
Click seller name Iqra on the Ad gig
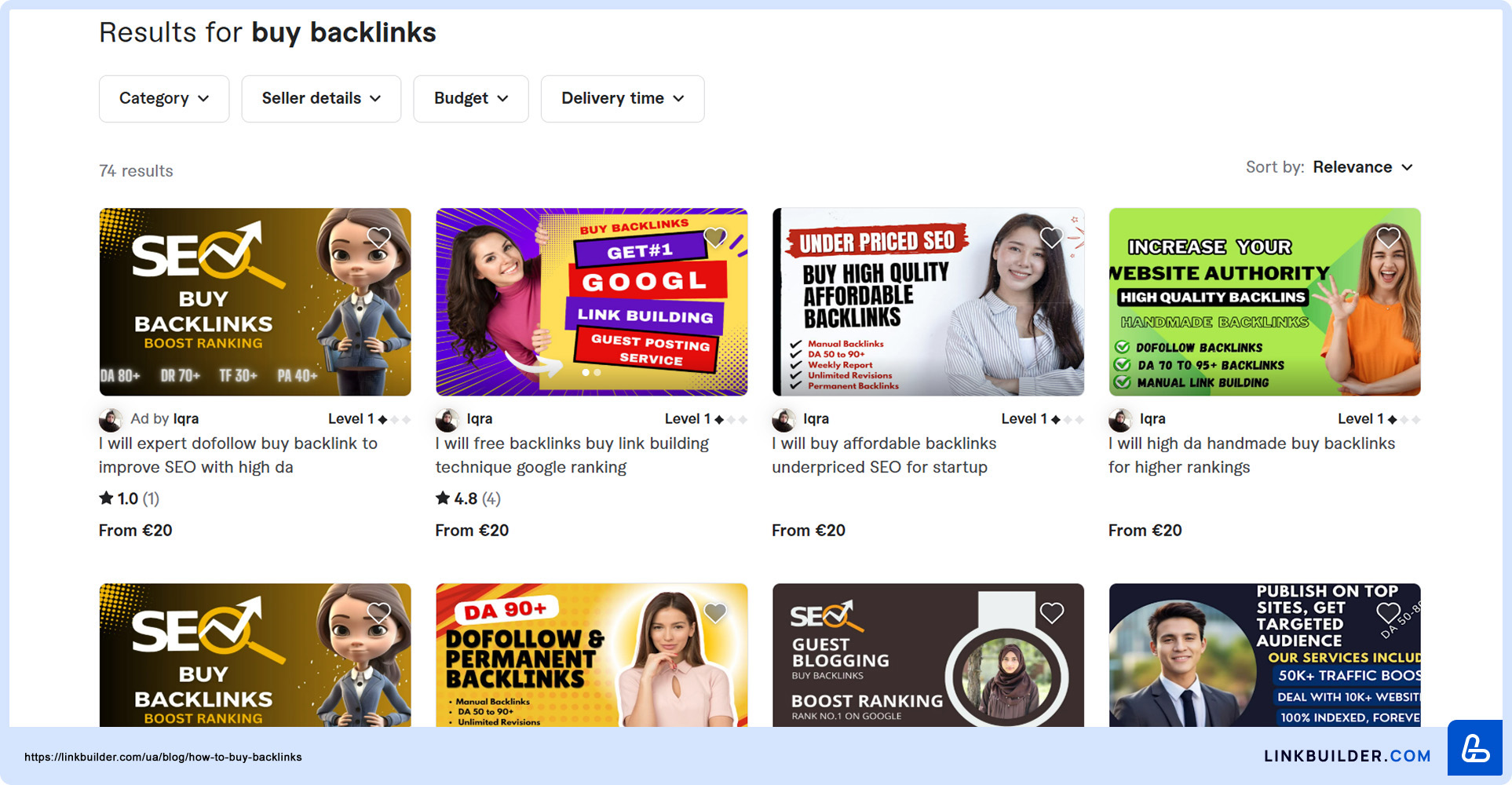coord(186,419)
